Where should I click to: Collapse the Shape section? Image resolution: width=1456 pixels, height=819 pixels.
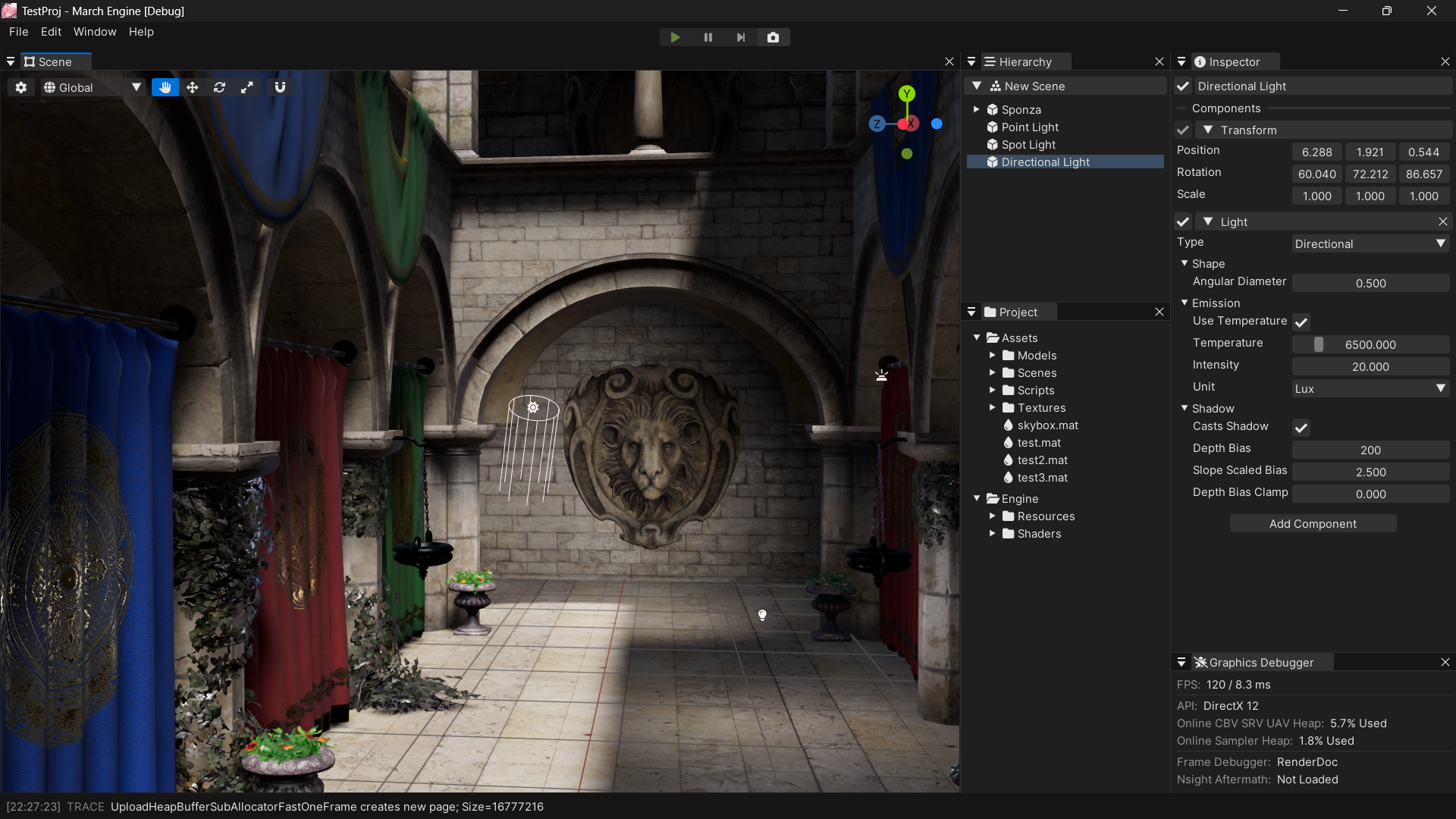1185,263
